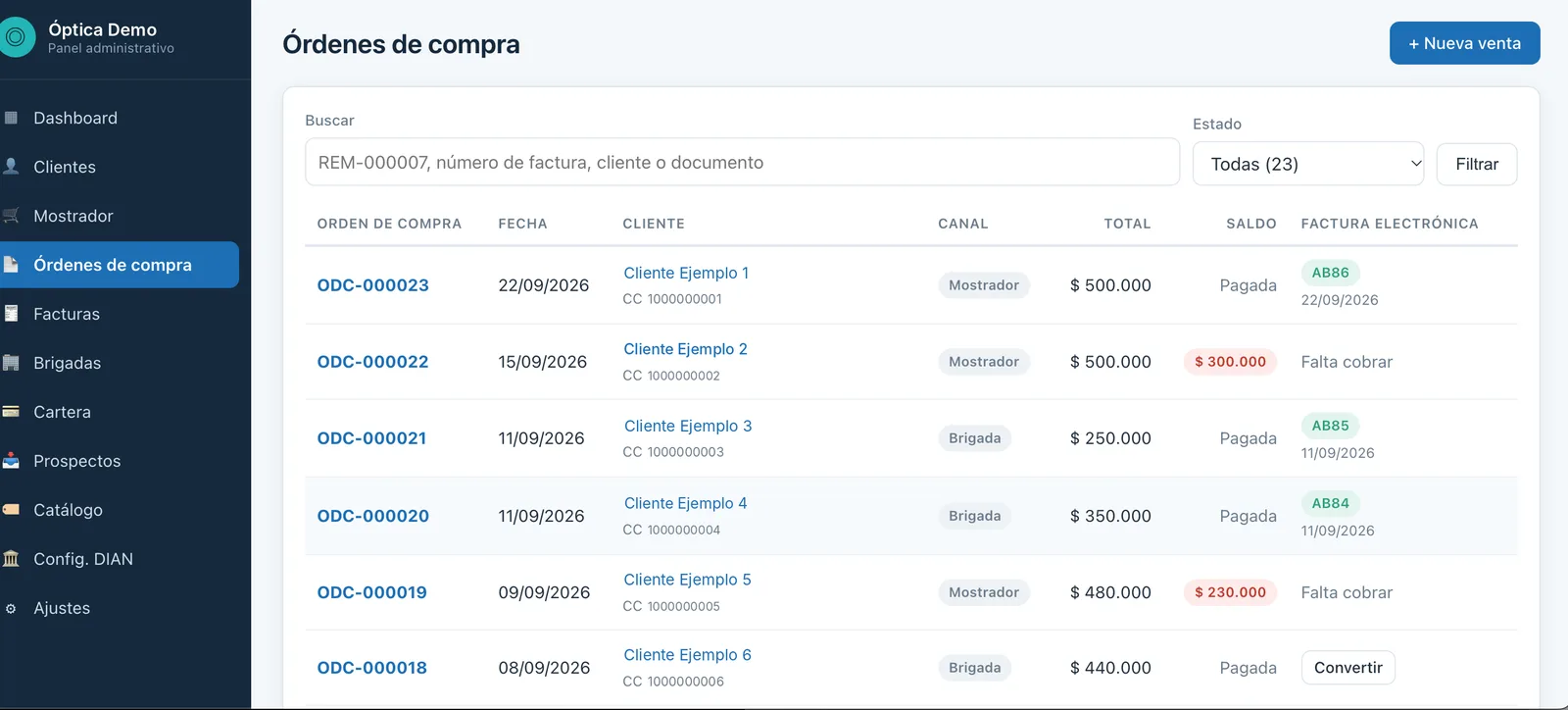This screenshot has height=710, width=1568.
Task: View Cliente Ejemplo 3 details
Action: click(x=688, y=426)
